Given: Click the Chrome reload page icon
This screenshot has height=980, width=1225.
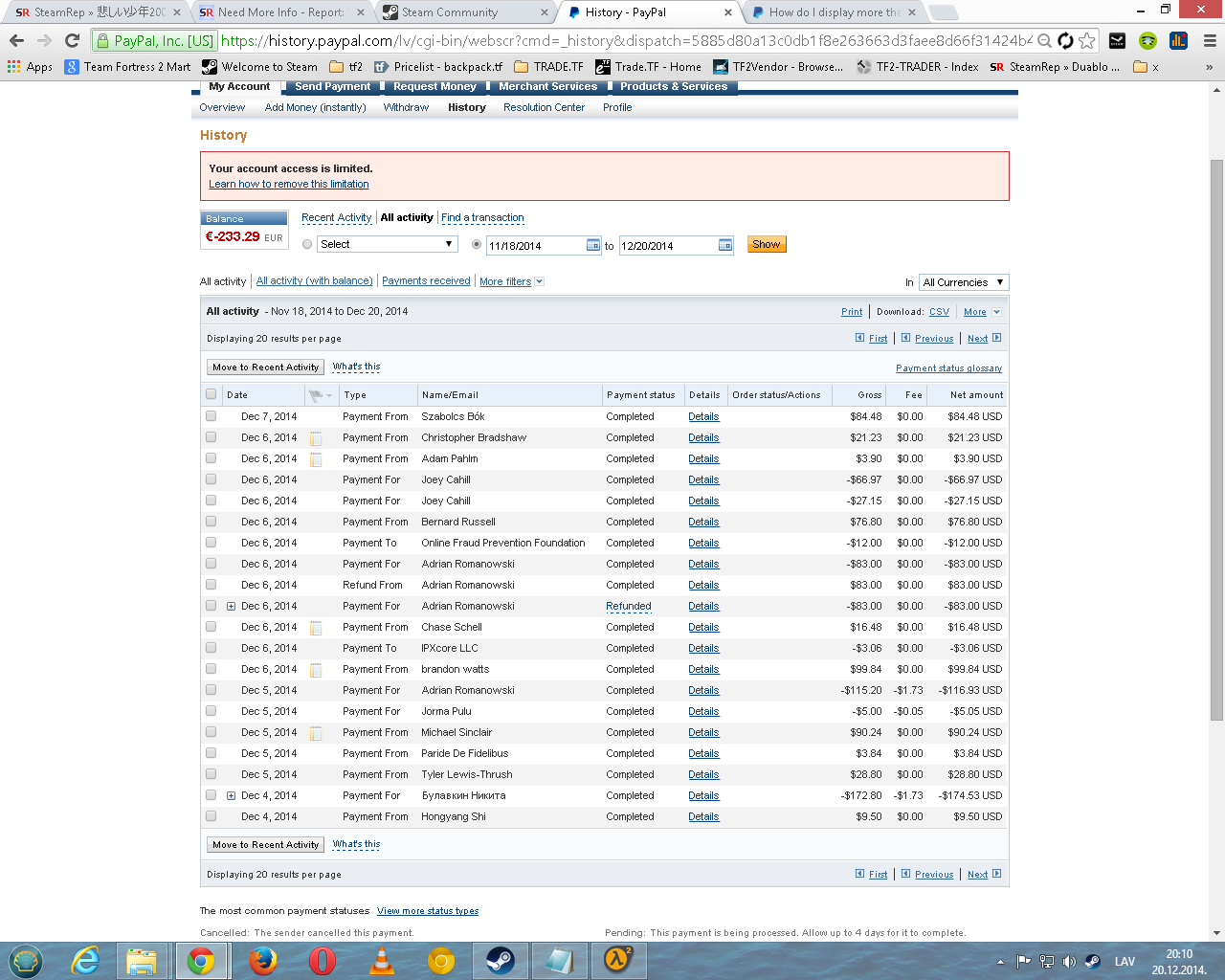Looking at the screenshot, I should [x=72, y=40].
